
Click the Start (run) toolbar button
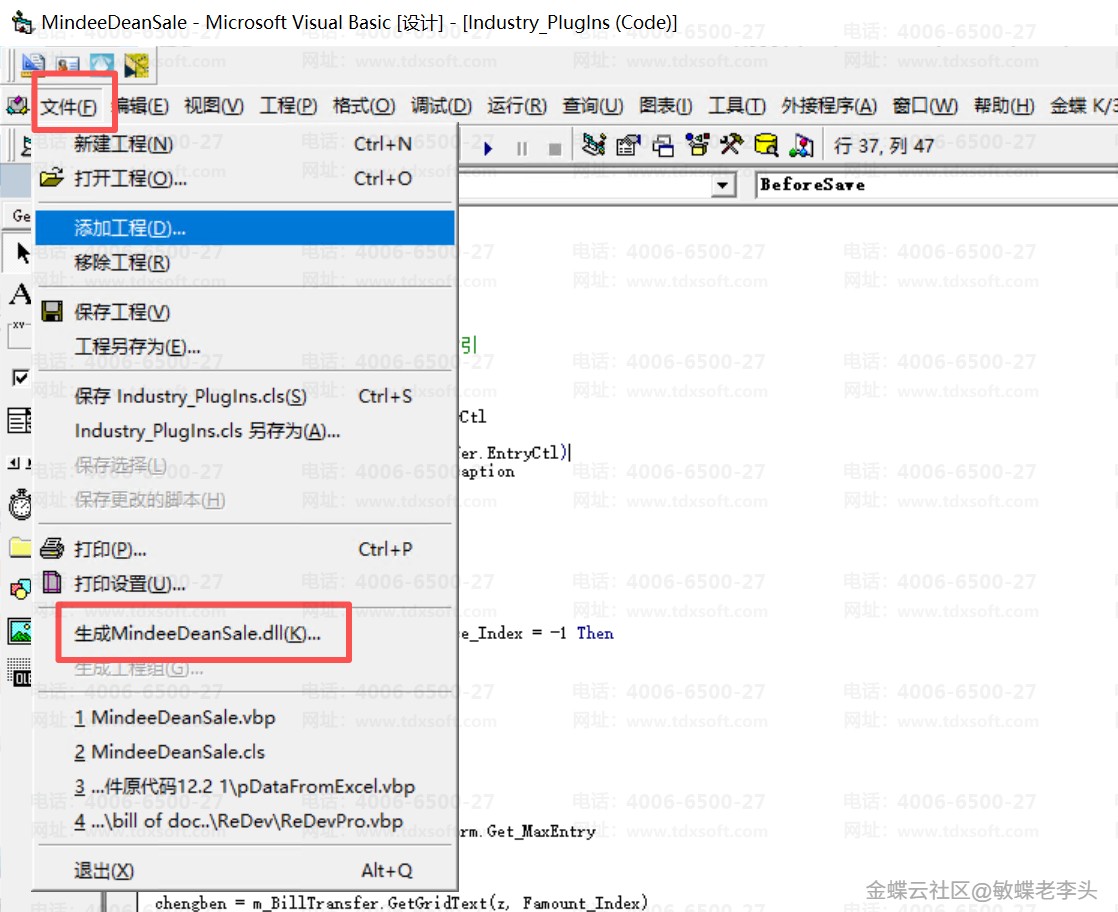coord(488,148)
